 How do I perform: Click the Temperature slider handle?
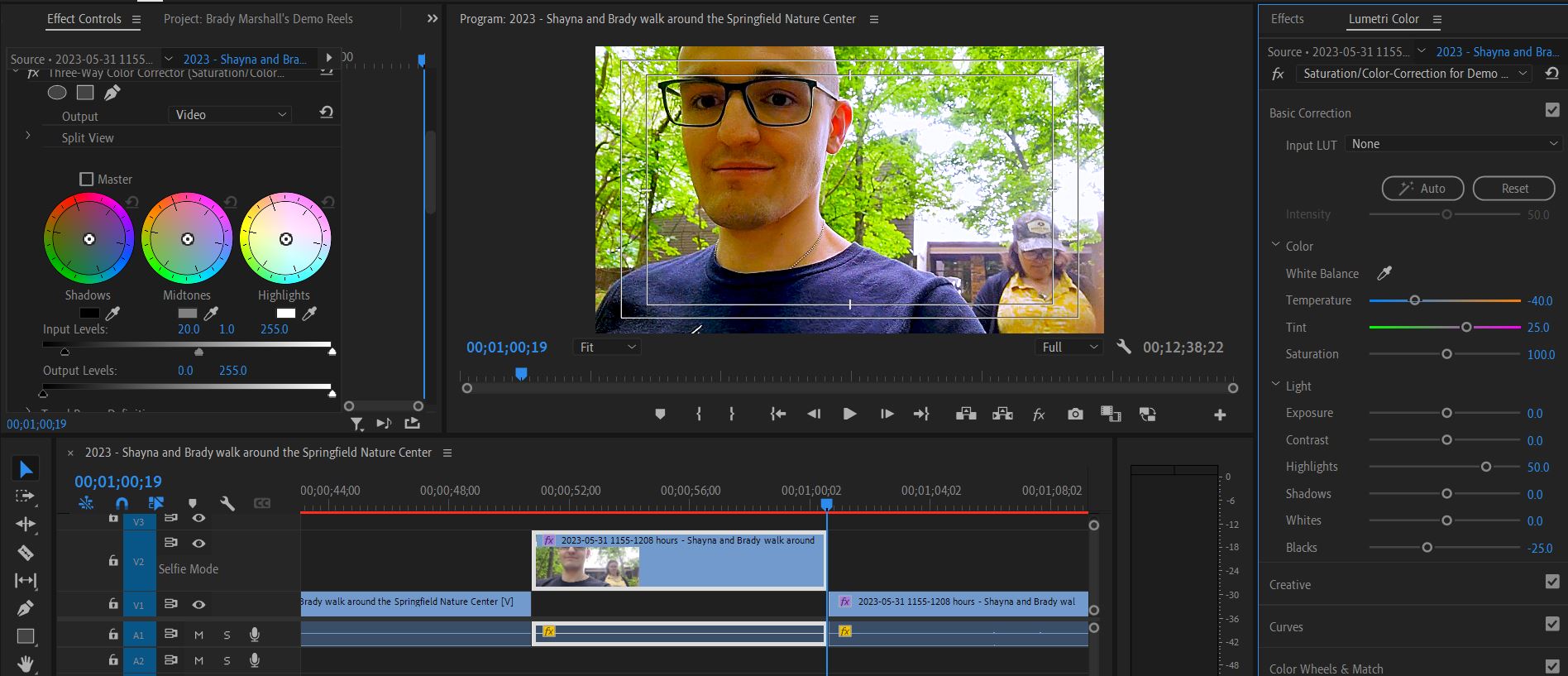pos(1414,300)
